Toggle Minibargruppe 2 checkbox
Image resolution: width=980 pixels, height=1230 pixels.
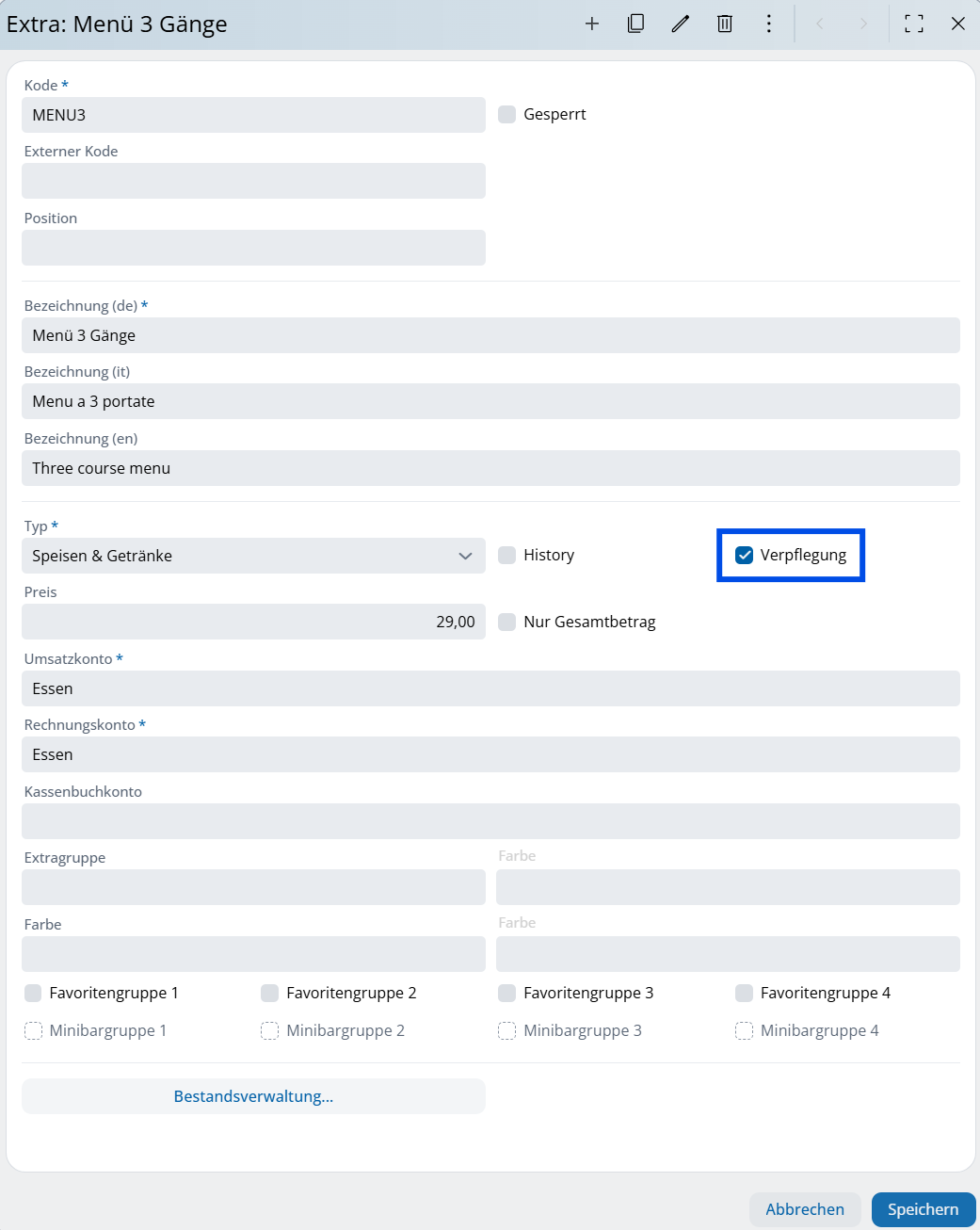tap(270, 1030)
